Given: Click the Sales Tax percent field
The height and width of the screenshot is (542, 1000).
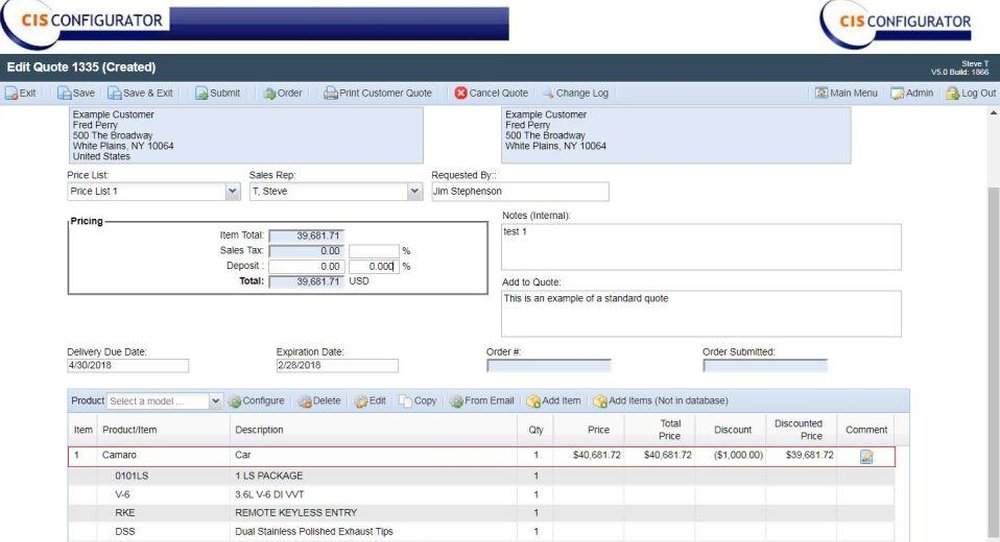Looking at the screenshot, I should [x=374, y=251].
